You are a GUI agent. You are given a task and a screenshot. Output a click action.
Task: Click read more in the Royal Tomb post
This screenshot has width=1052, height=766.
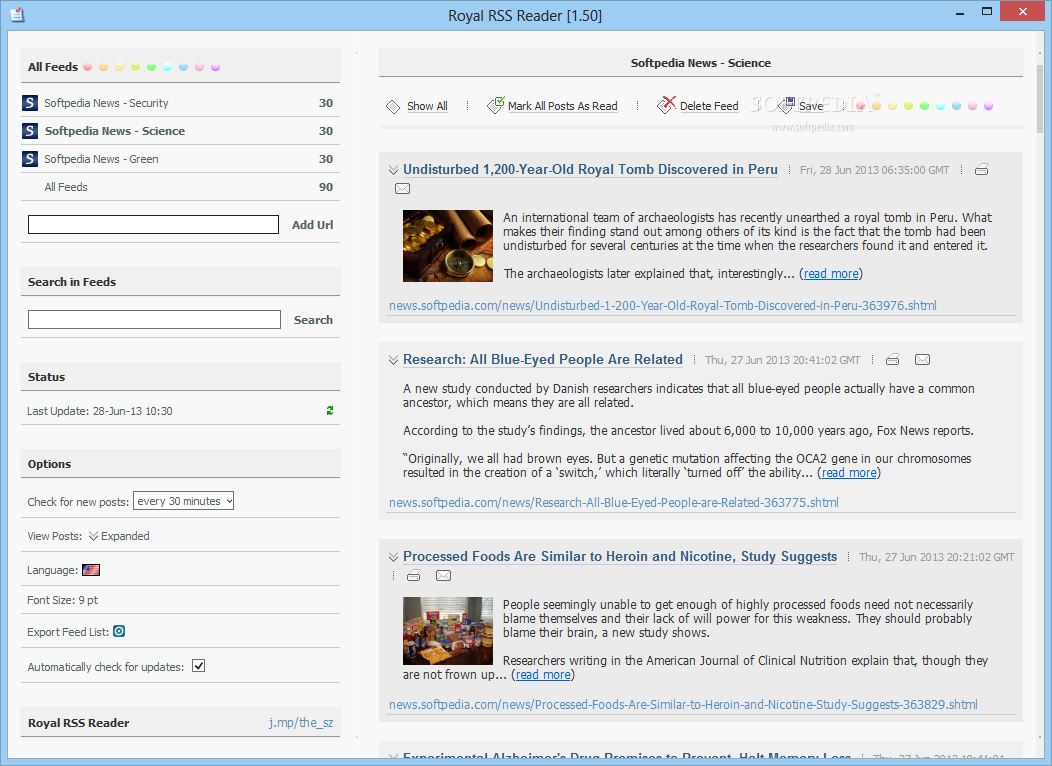831,274
